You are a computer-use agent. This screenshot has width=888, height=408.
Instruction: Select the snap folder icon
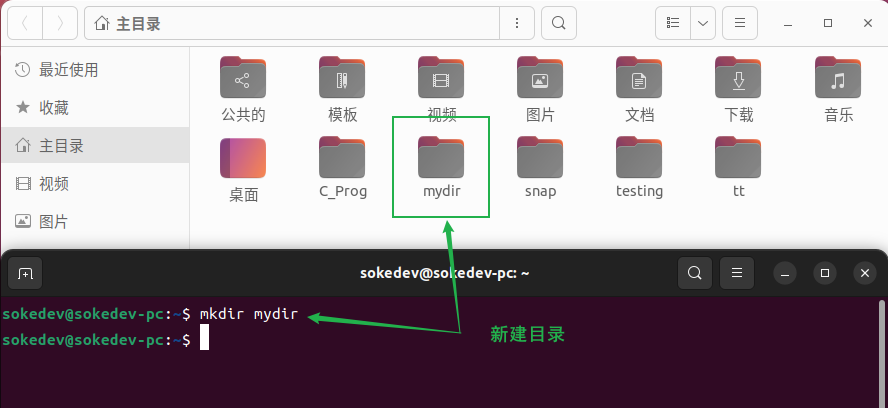pyautogui.click(x=540, y=157)
